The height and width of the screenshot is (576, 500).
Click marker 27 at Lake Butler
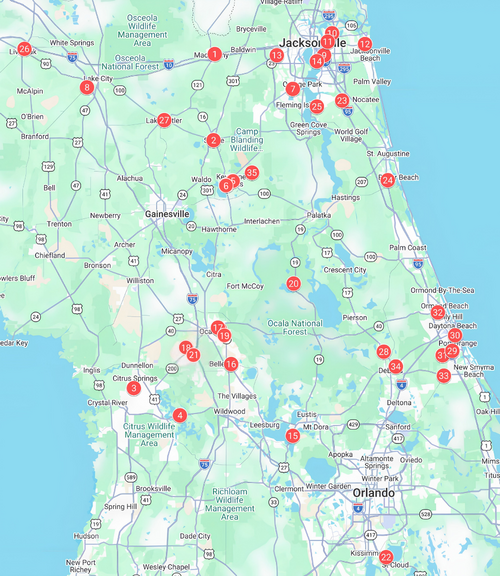(x=164, y=120)
